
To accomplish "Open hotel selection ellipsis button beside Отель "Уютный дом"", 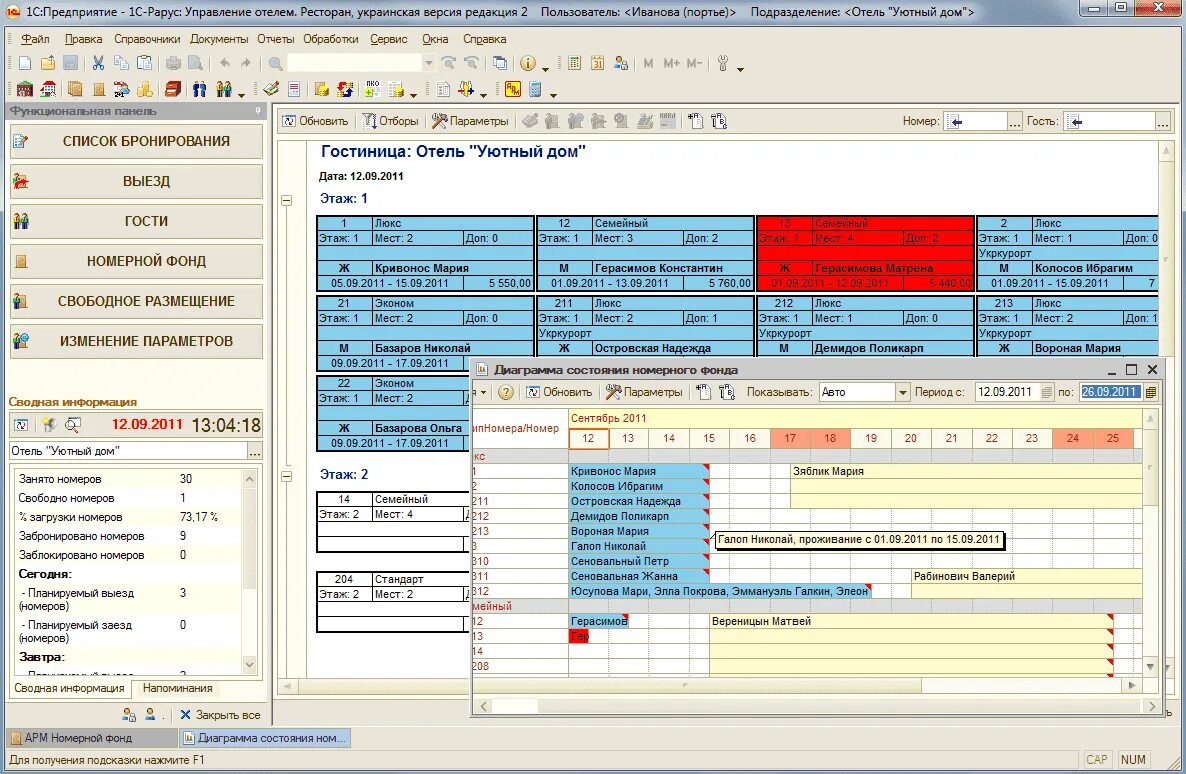I will [255, 452].
